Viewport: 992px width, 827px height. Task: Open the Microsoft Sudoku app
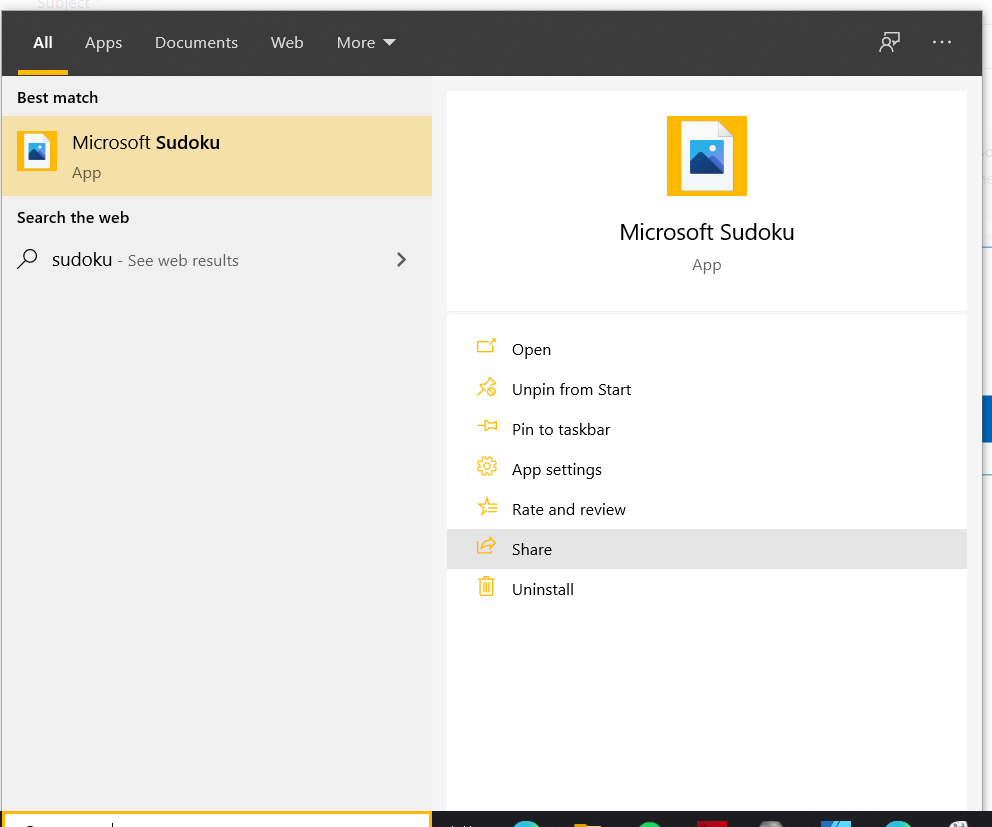click(707, 349)
